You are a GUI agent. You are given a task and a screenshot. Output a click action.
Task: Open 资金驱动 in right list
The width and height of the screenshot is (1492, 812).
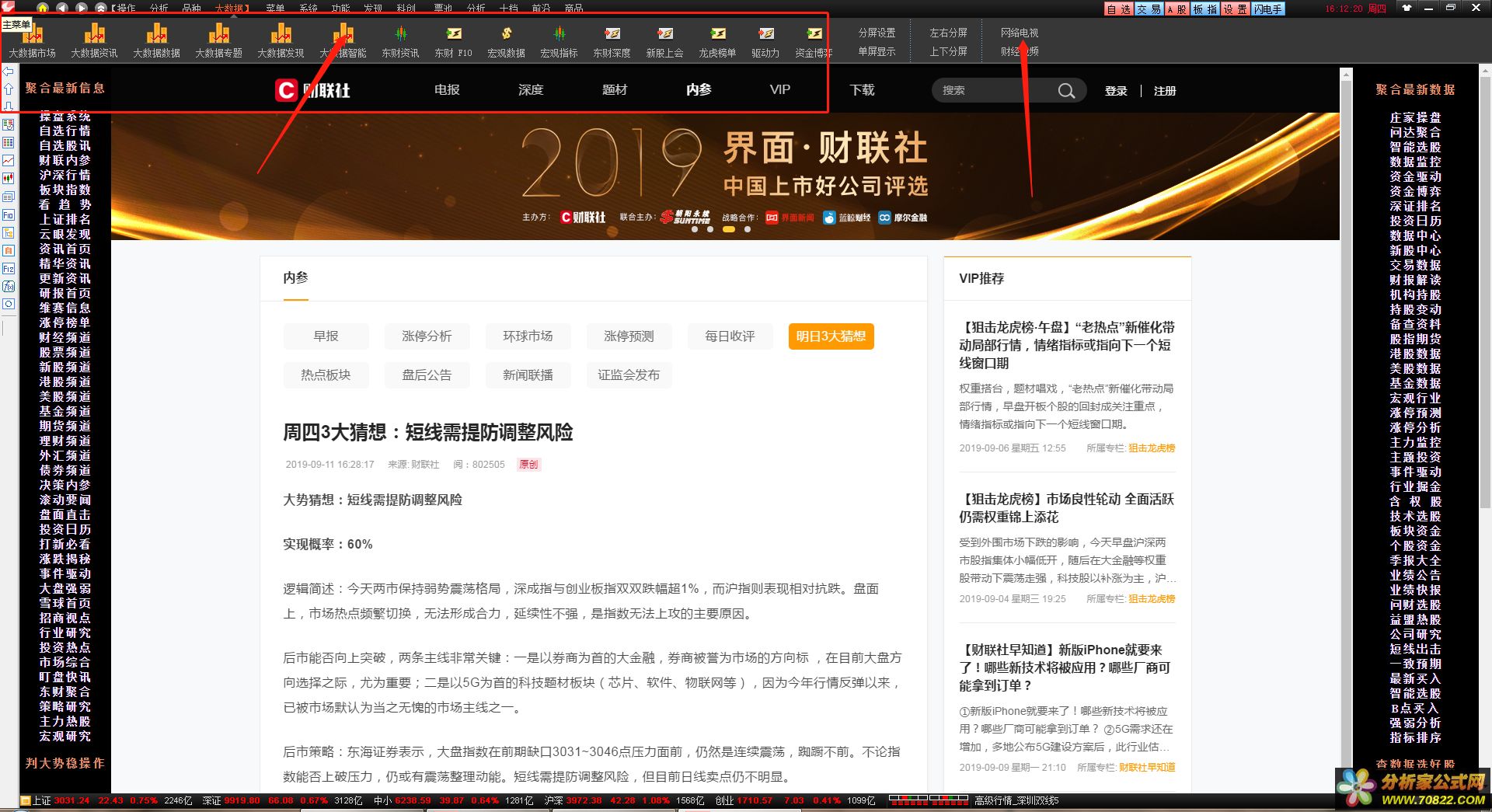(1415, 177)
